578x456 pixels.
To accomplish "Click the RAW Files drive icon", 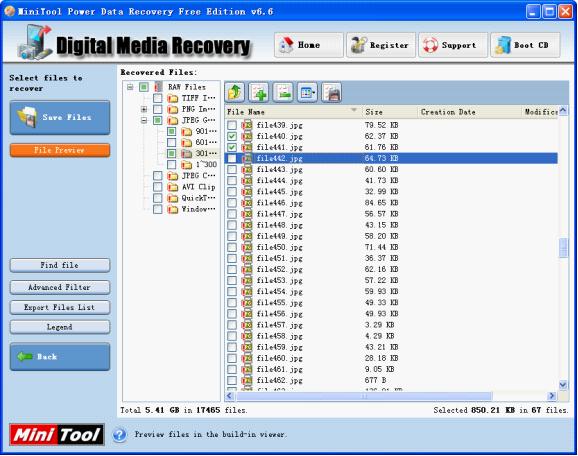I will point(159,87).
